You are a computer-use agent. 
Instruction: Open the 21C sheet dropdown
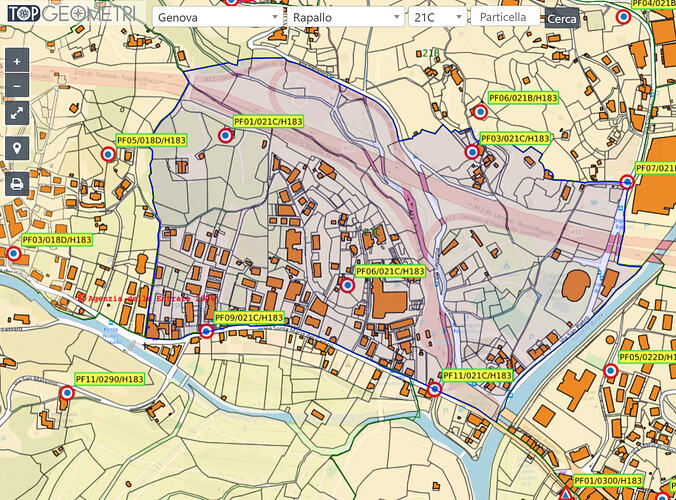[x=438, y=17]
